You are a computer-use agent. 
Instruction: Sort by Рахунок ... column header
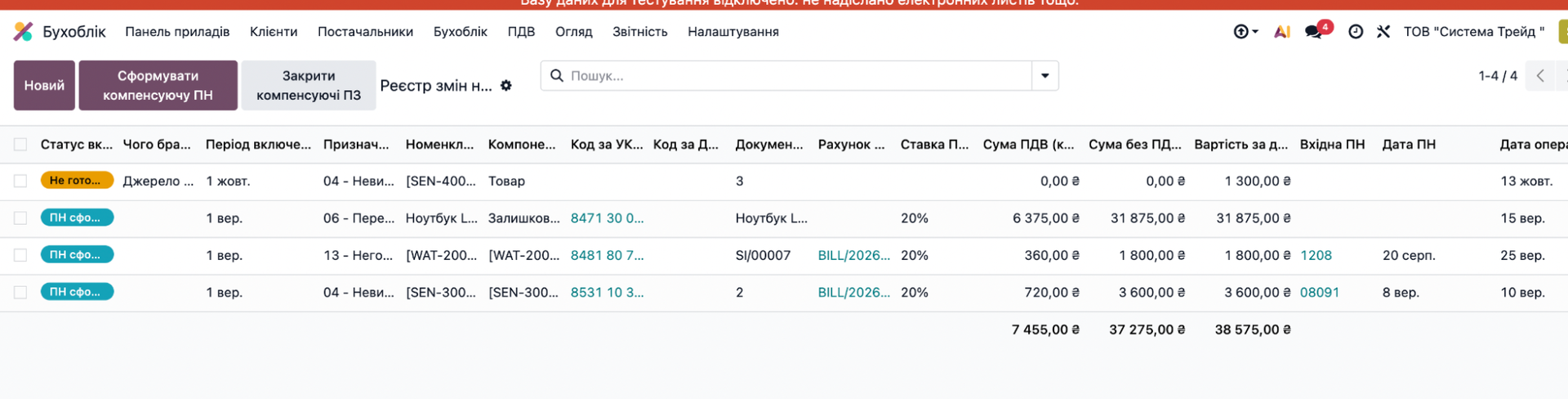(851, 145)
